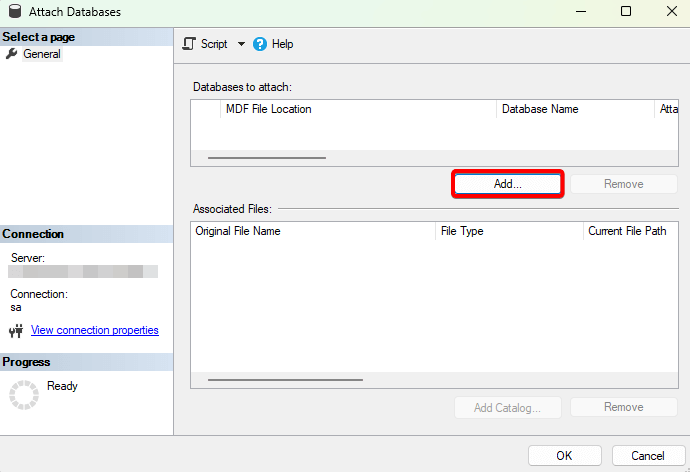Click the lower Remove button under Associated Files

point(624,407)
